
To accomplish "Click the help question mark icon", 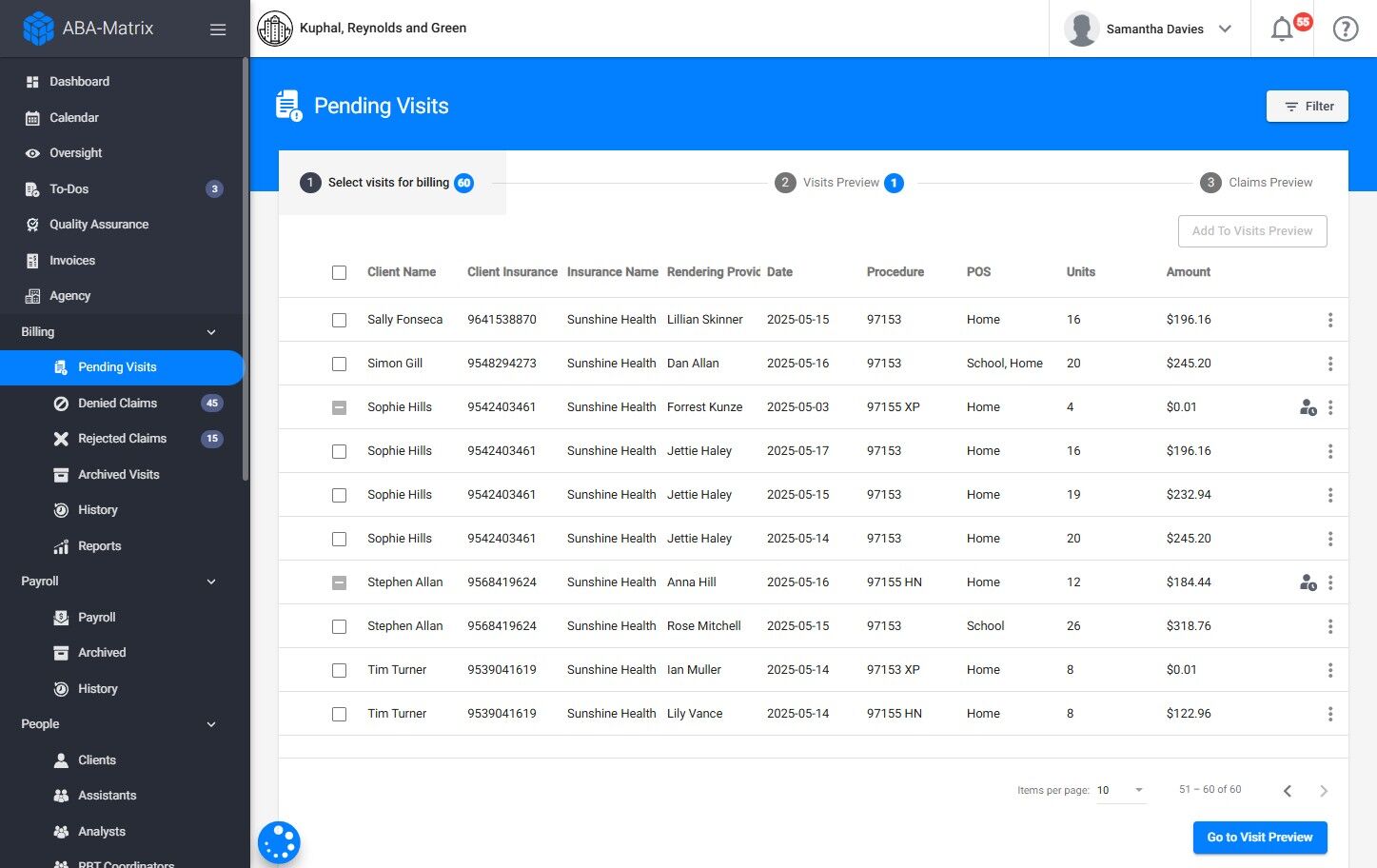I will tap(1346, 29).
